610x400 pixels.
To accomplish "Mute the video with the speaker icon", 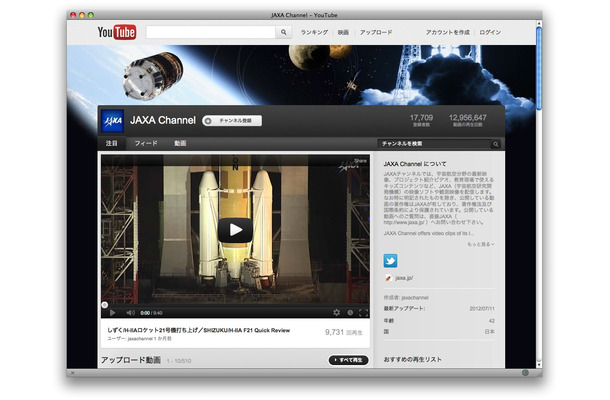I will (130, 312).
